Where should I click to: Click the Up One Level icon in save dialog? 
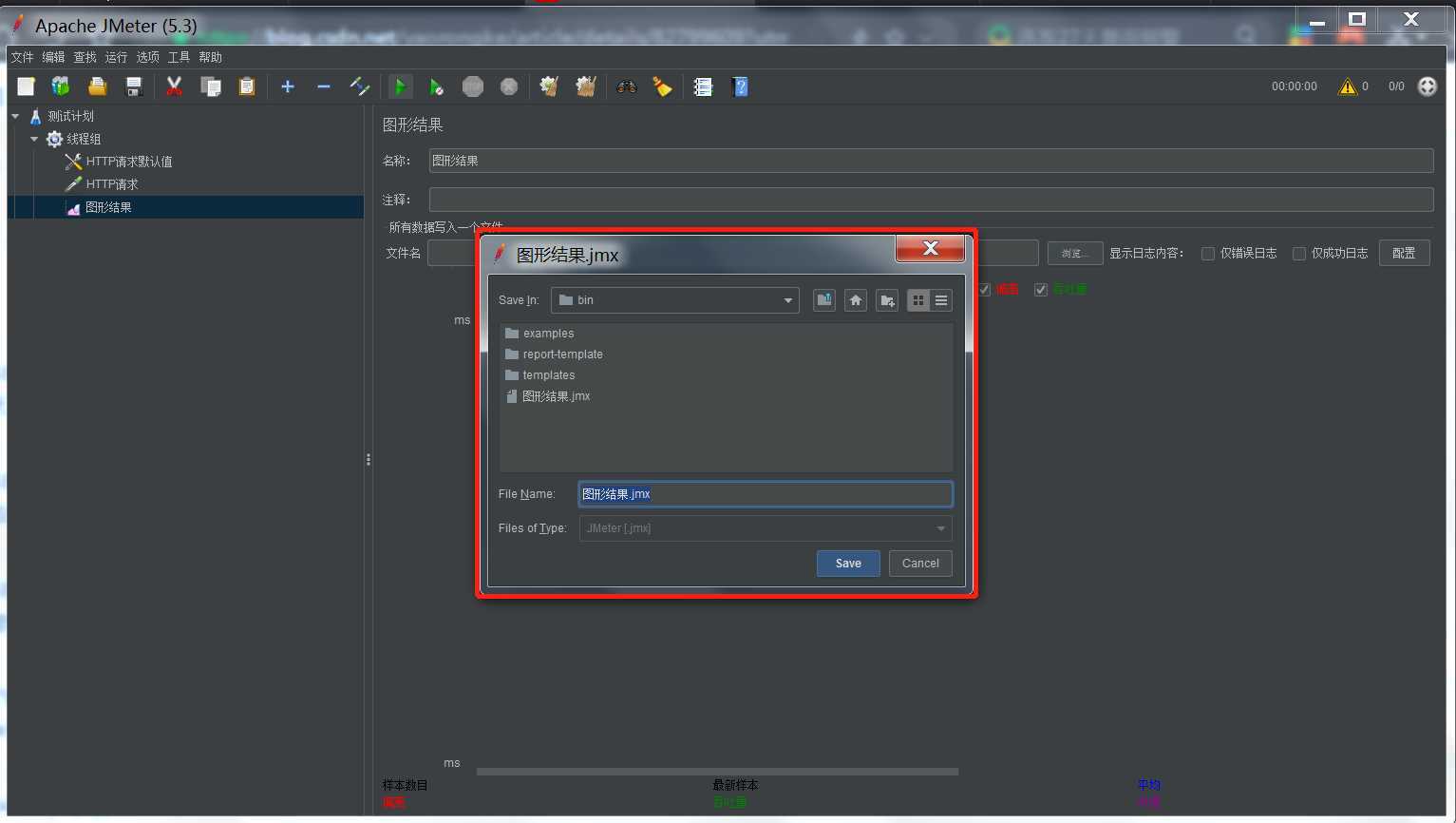pos(824,300)
